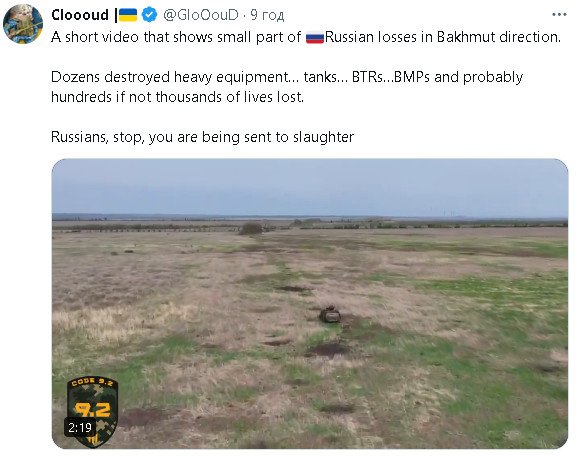The image size is (576, 457).
Task: Open the @GloOouD handle link
Action: [200, 15]
